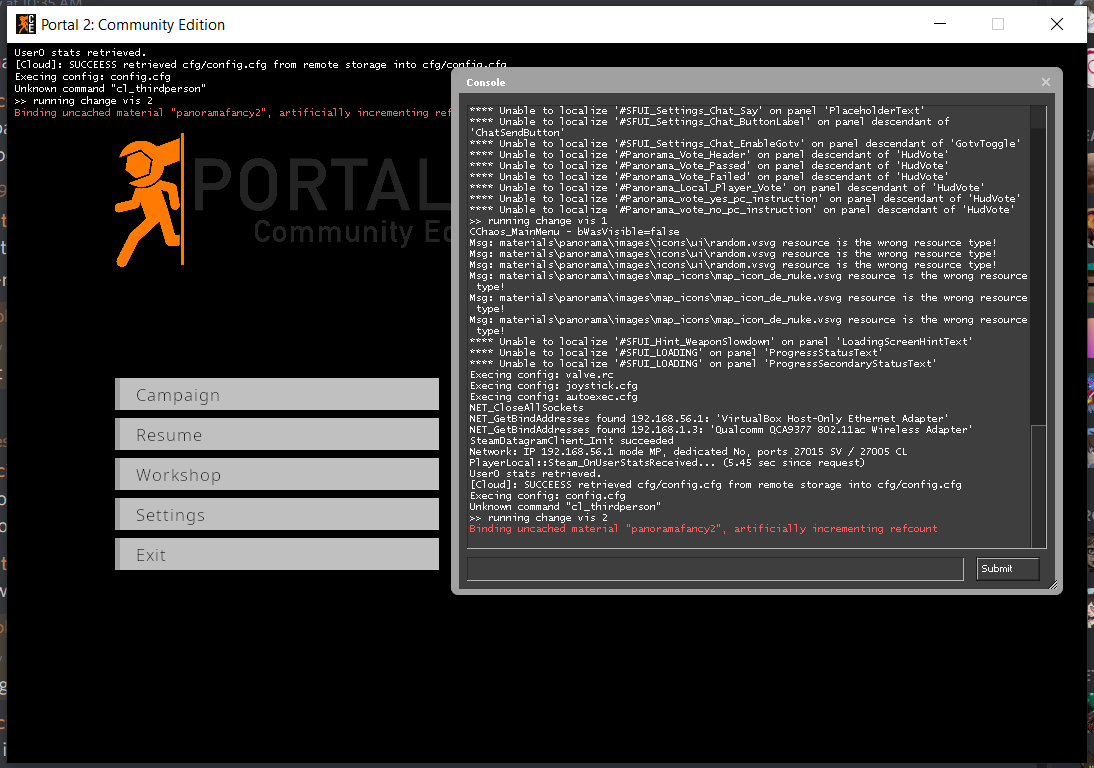Screen dimensions: 1094x768
Task: Click the Resume menu option
Action: [277, 434]
